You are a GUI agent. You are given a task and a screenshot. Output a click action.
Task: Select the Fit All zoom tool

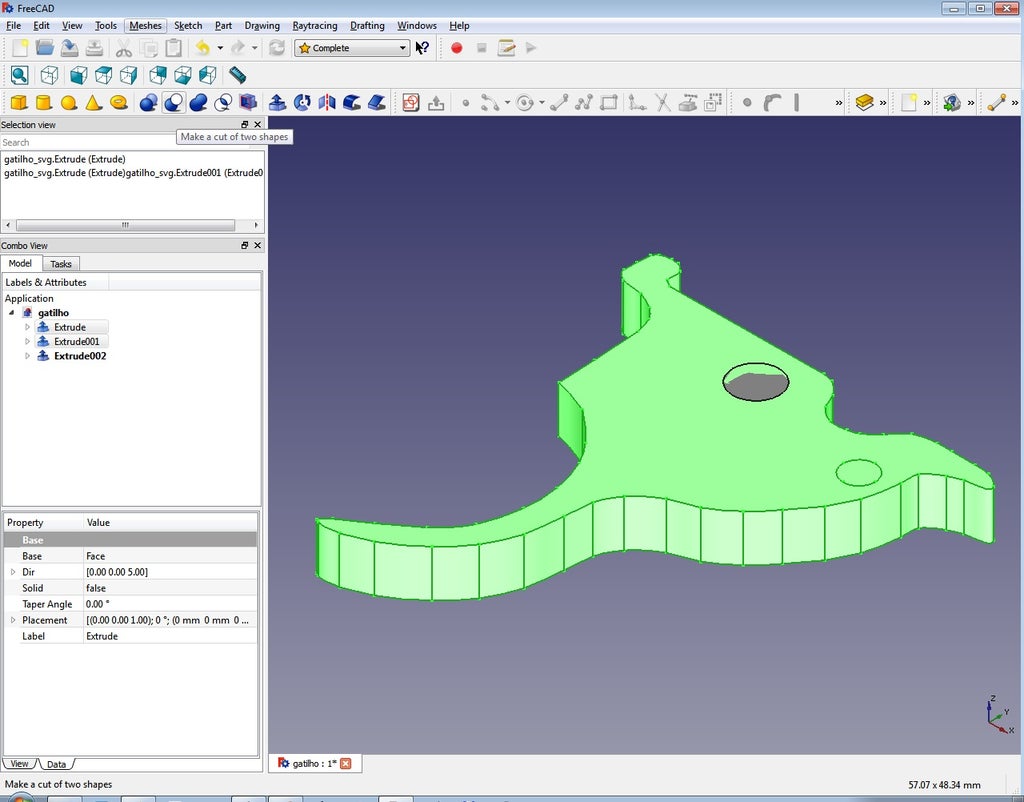[x=20, y=75]
